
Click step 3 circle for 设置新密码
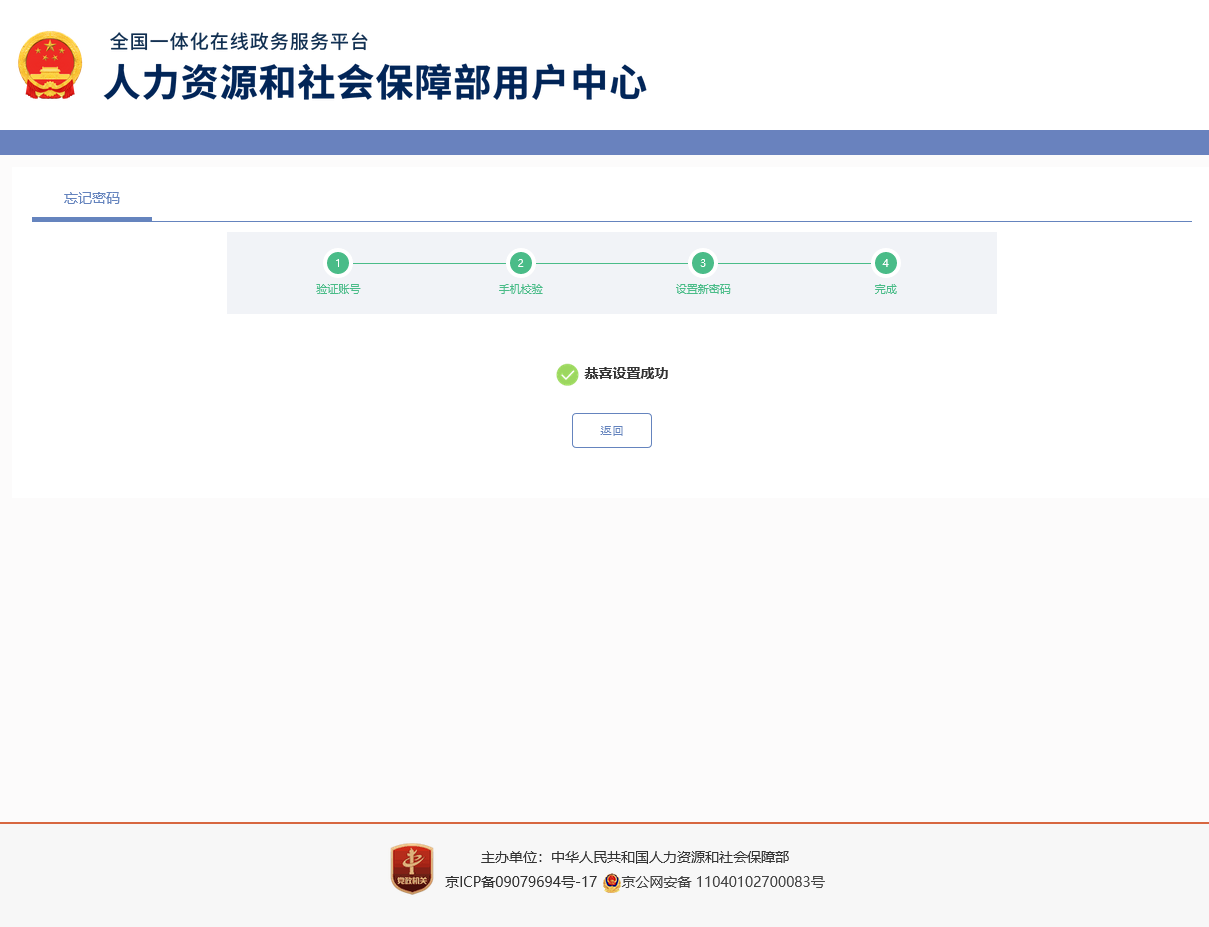pyautogui.click(x=703, y=263)
